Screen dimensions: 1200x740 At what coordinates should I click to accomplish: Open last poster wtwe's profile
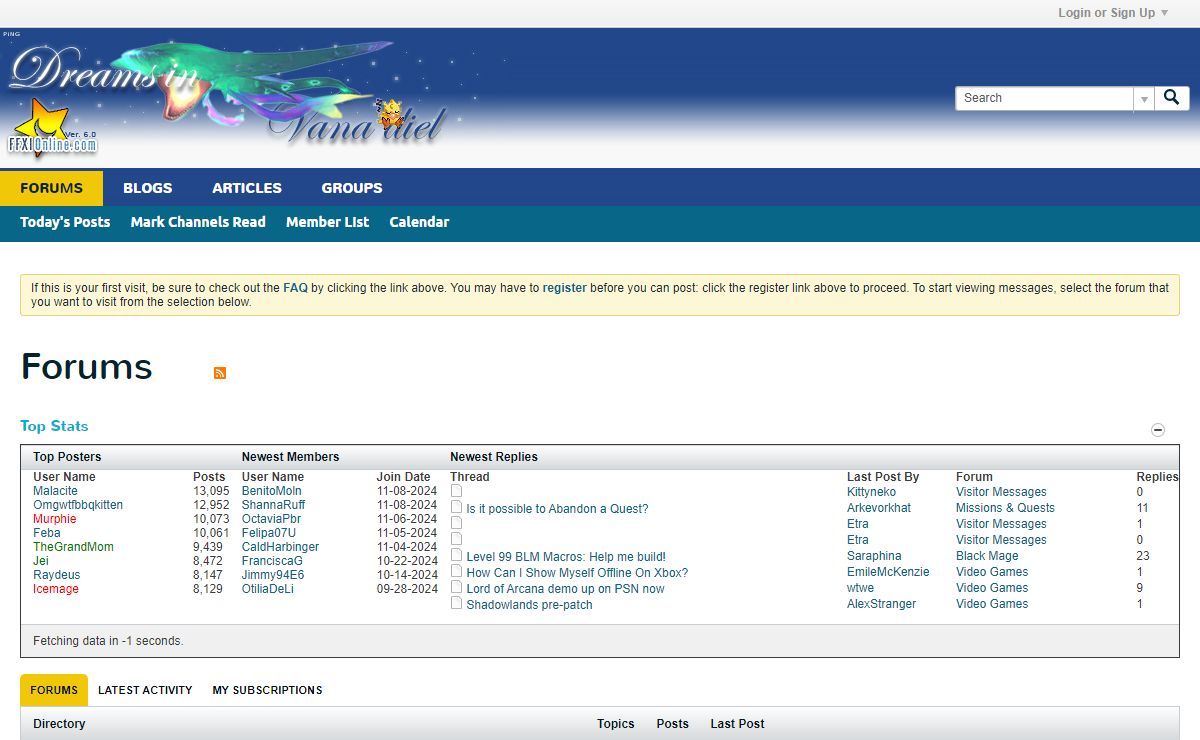coord(860,588)
